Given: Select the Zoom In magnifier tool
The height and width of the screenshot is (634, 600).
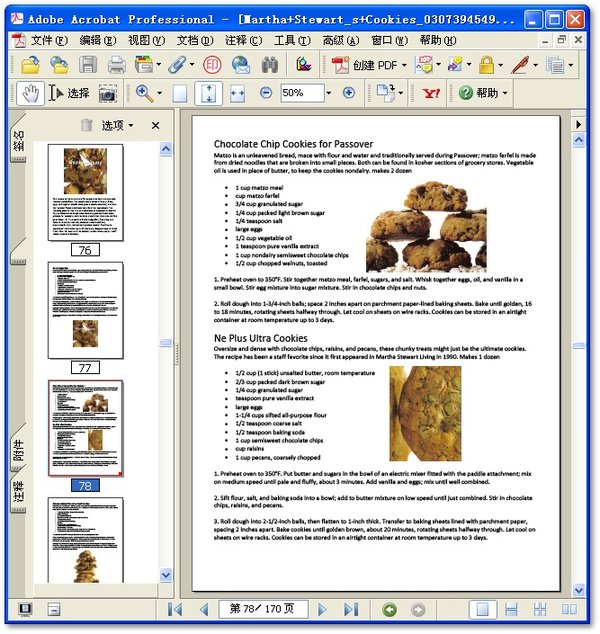Looking at the screenshot, I should pos(144,93).
